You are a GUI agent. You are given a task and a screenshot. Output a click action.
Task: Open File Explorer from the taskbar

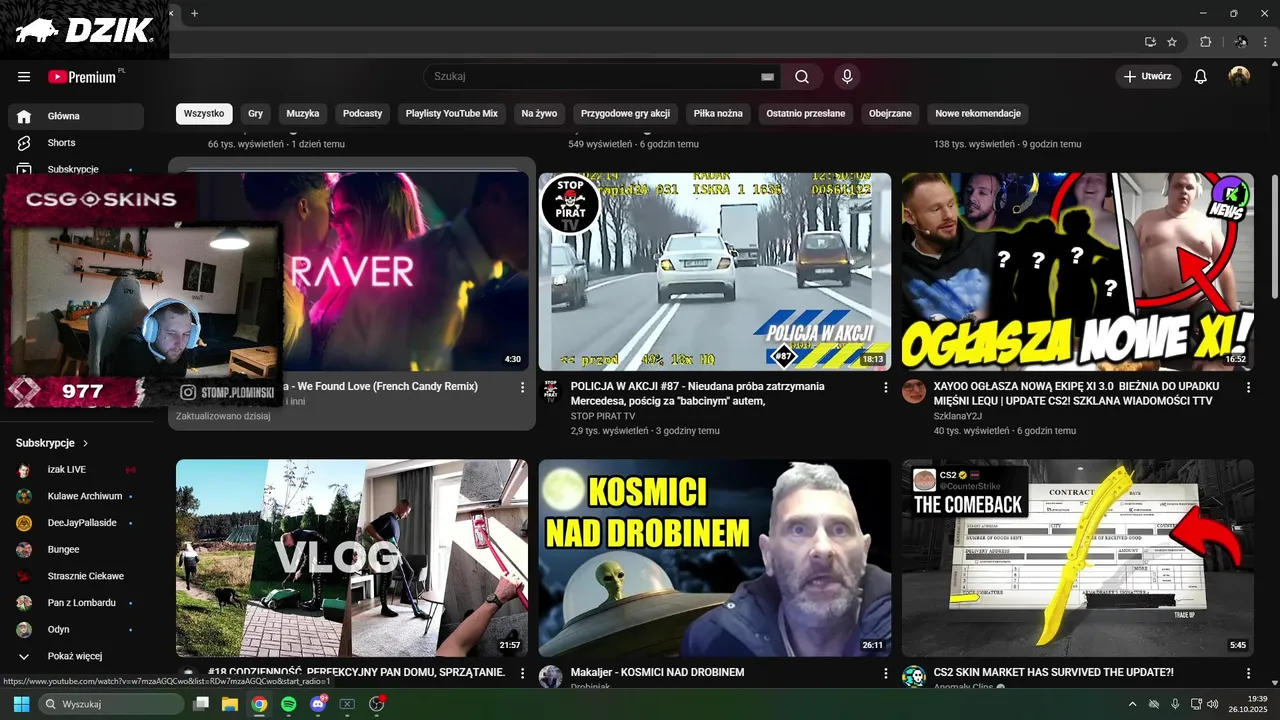tap(229, 704)
